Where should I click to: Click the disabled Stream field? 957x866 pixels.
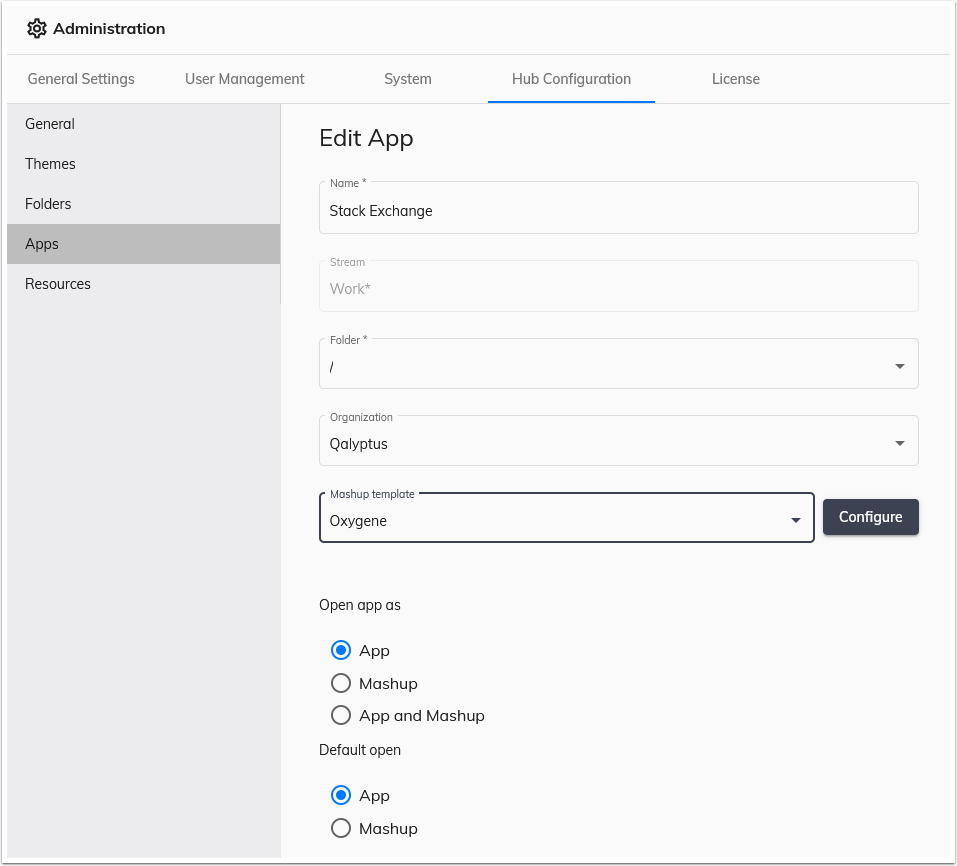tap(618, 288)
